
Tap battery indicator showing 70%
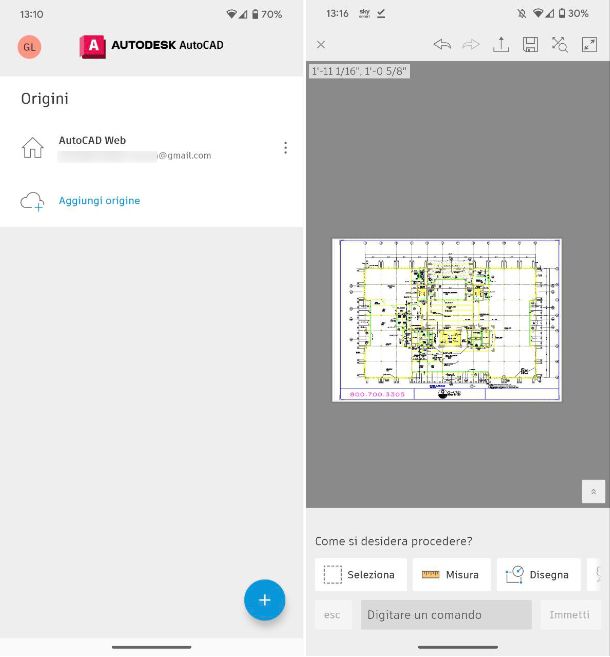[x=266, y=14]
